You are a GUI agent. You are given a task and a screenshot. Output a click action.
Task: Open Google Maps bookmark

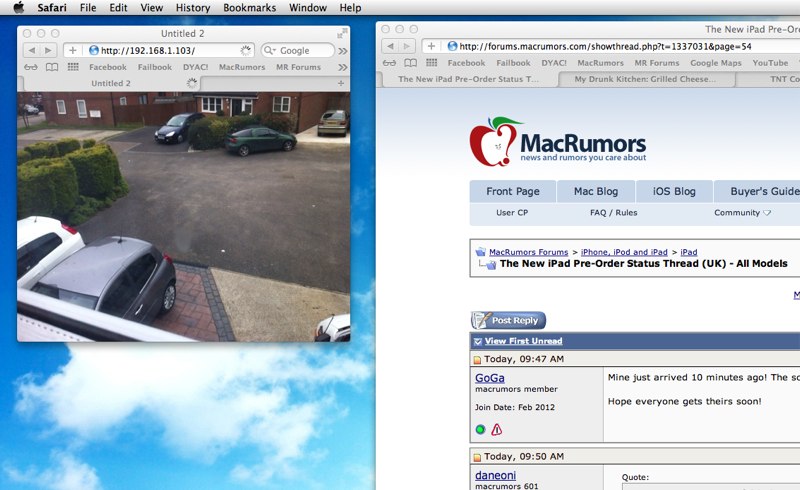[716, 63]
